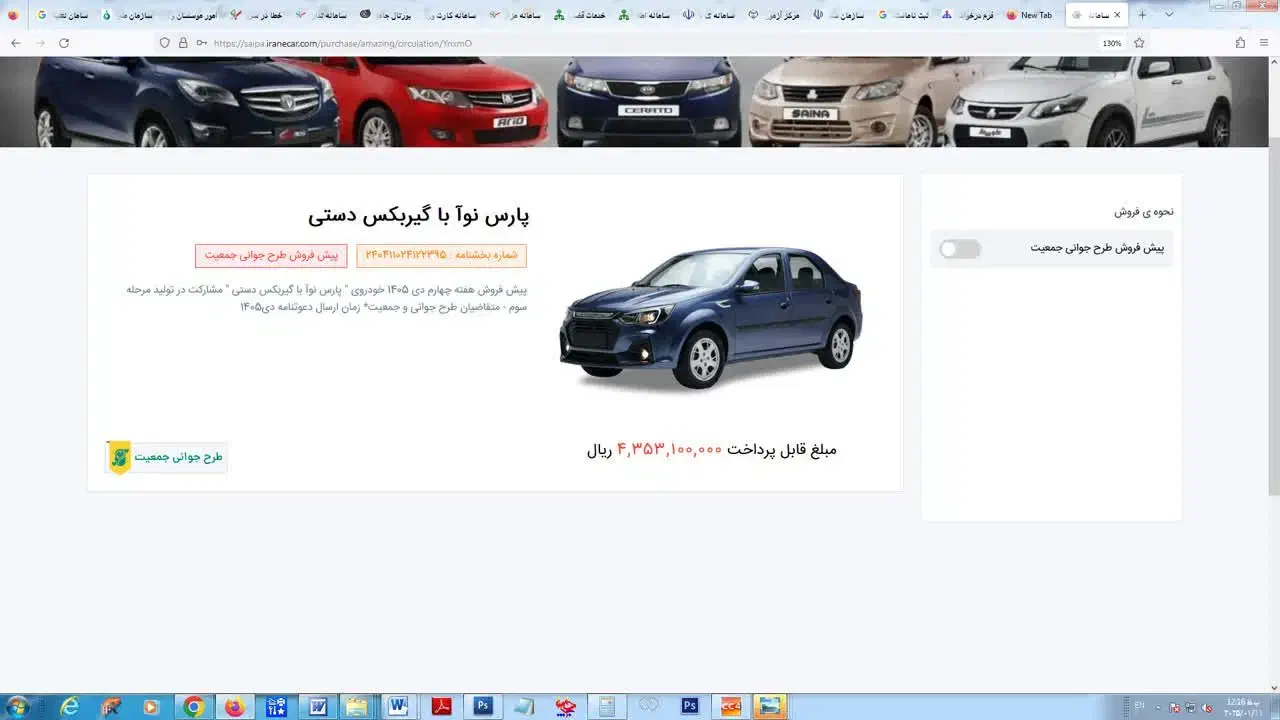Open the Firefox application menu
Viewport: 1280px width, 720px height.
(1265, 43)
